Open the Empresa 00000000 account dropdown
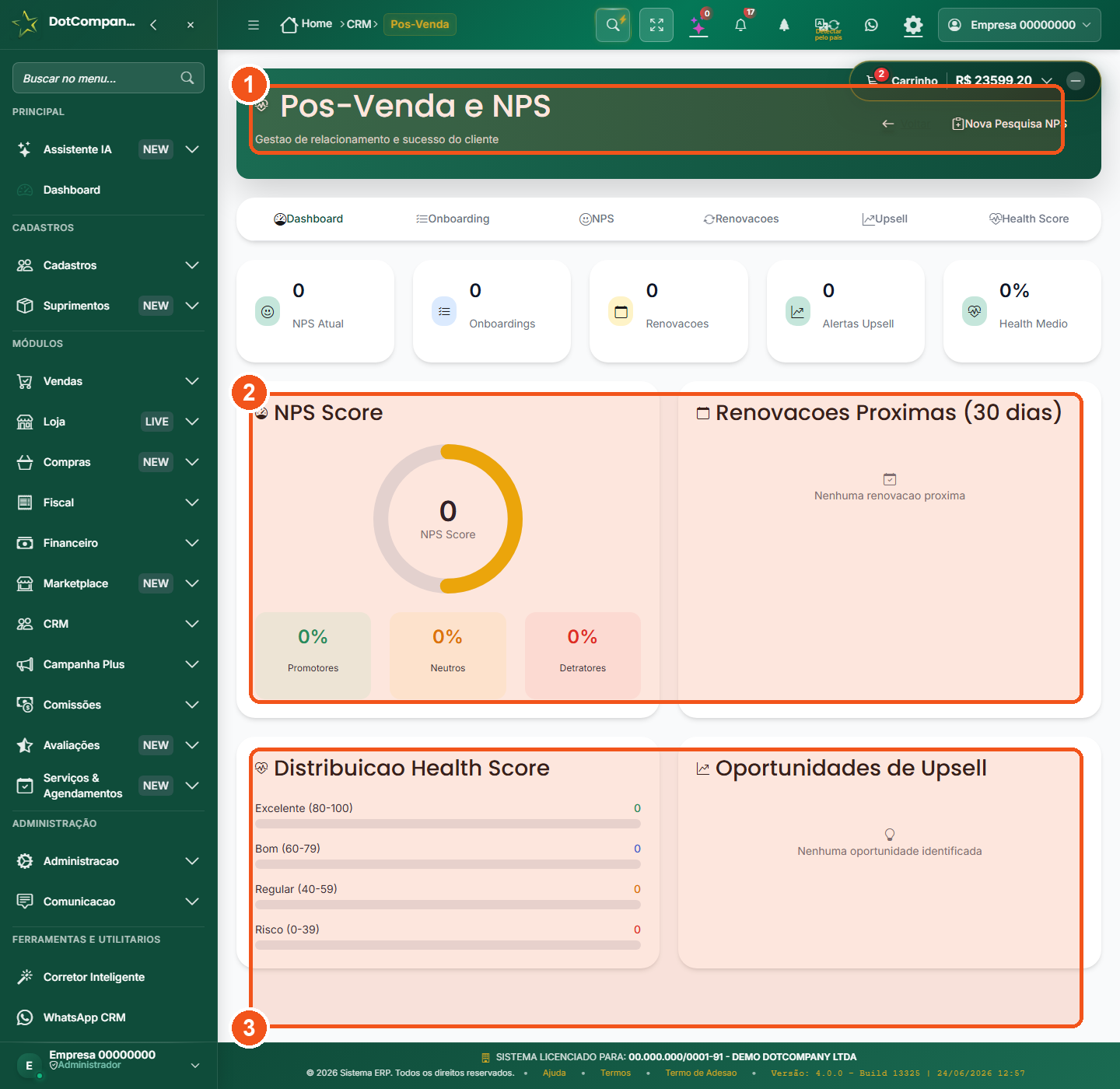Viewport: 1120px width, 1089px height. (x=1020, y=25)
